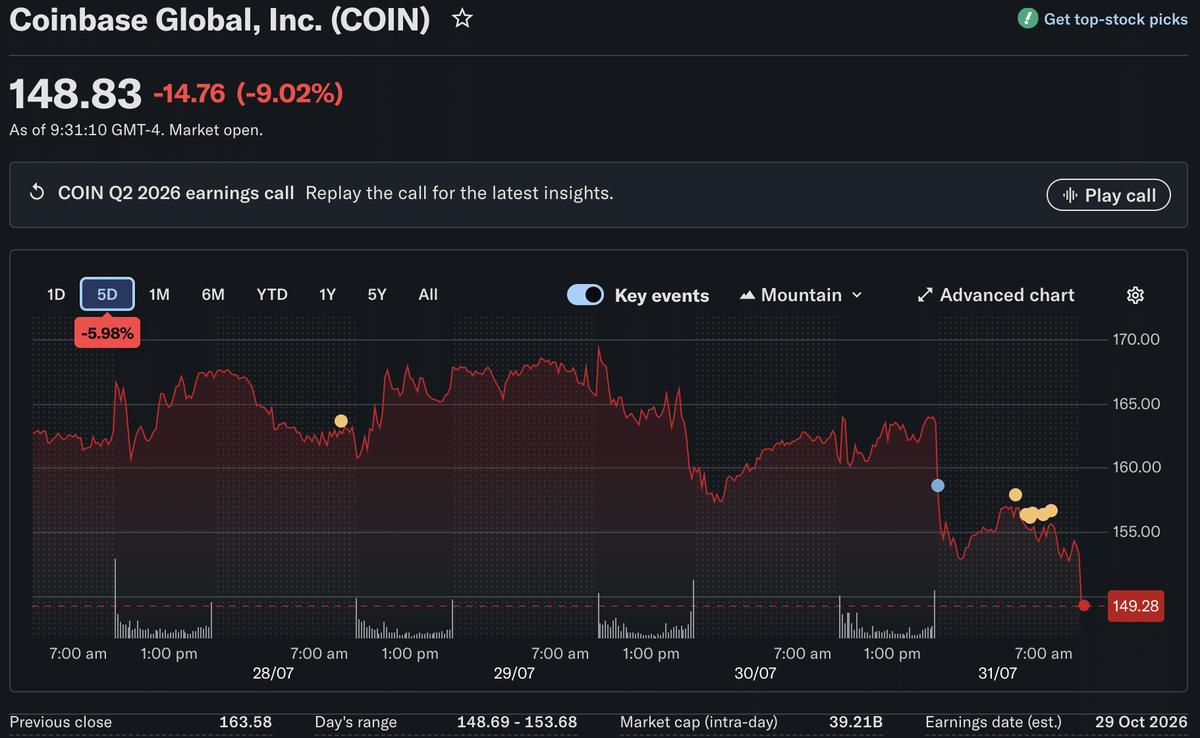The height and width of the screenshot is (738, 1200).
Task: Click the 31/07 date label
Action: (x=997, y=673)
